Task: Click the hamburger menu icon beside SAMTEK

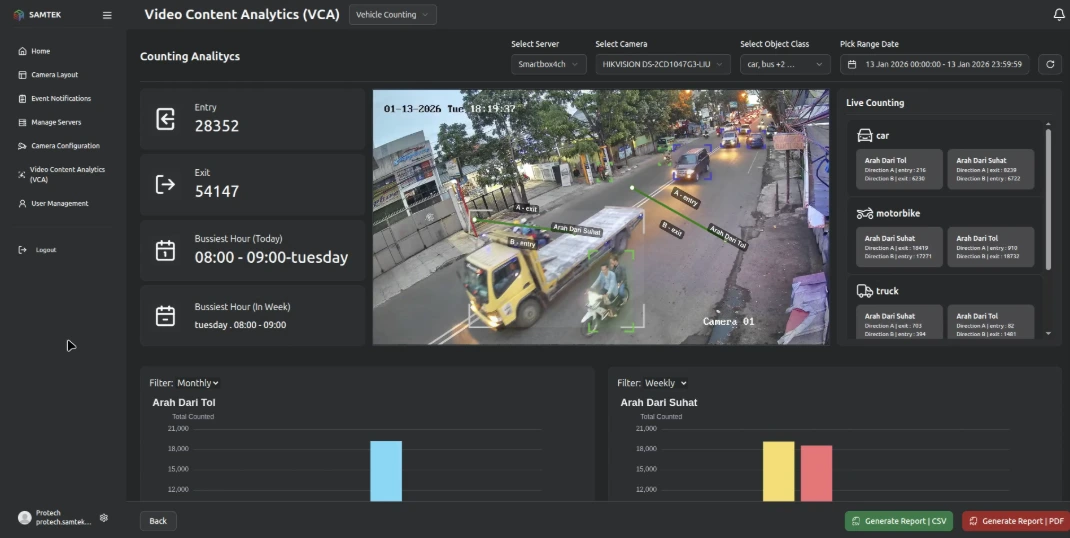Action: pos(107,15)
